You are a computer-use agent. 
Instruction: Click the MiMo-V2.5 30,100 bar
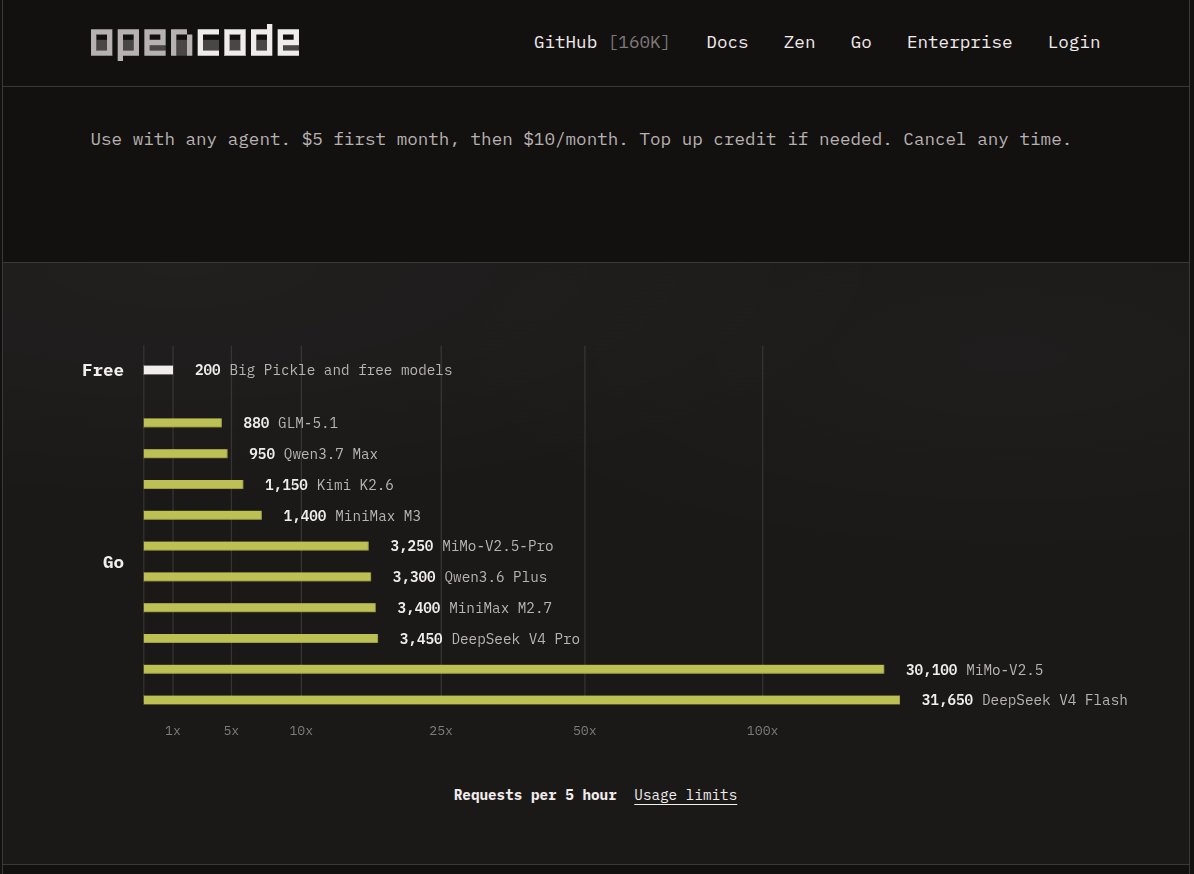pos(514,669)
